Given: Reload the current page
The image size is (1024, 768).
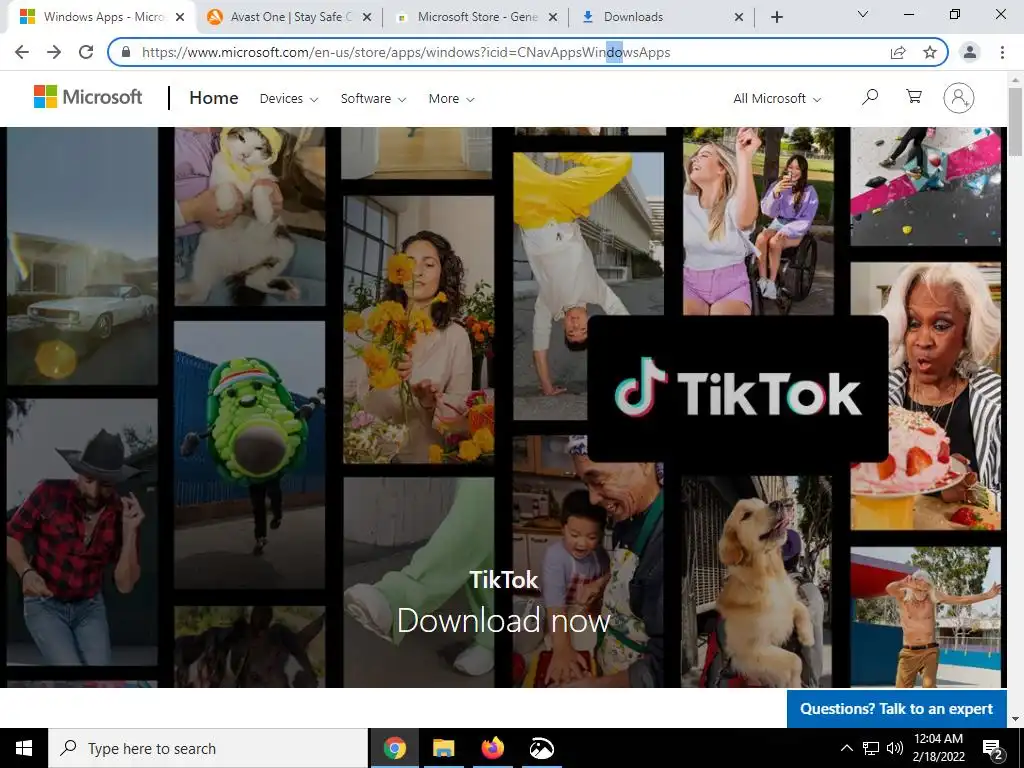Looking at the screenshot, I should tap(86, 52).
